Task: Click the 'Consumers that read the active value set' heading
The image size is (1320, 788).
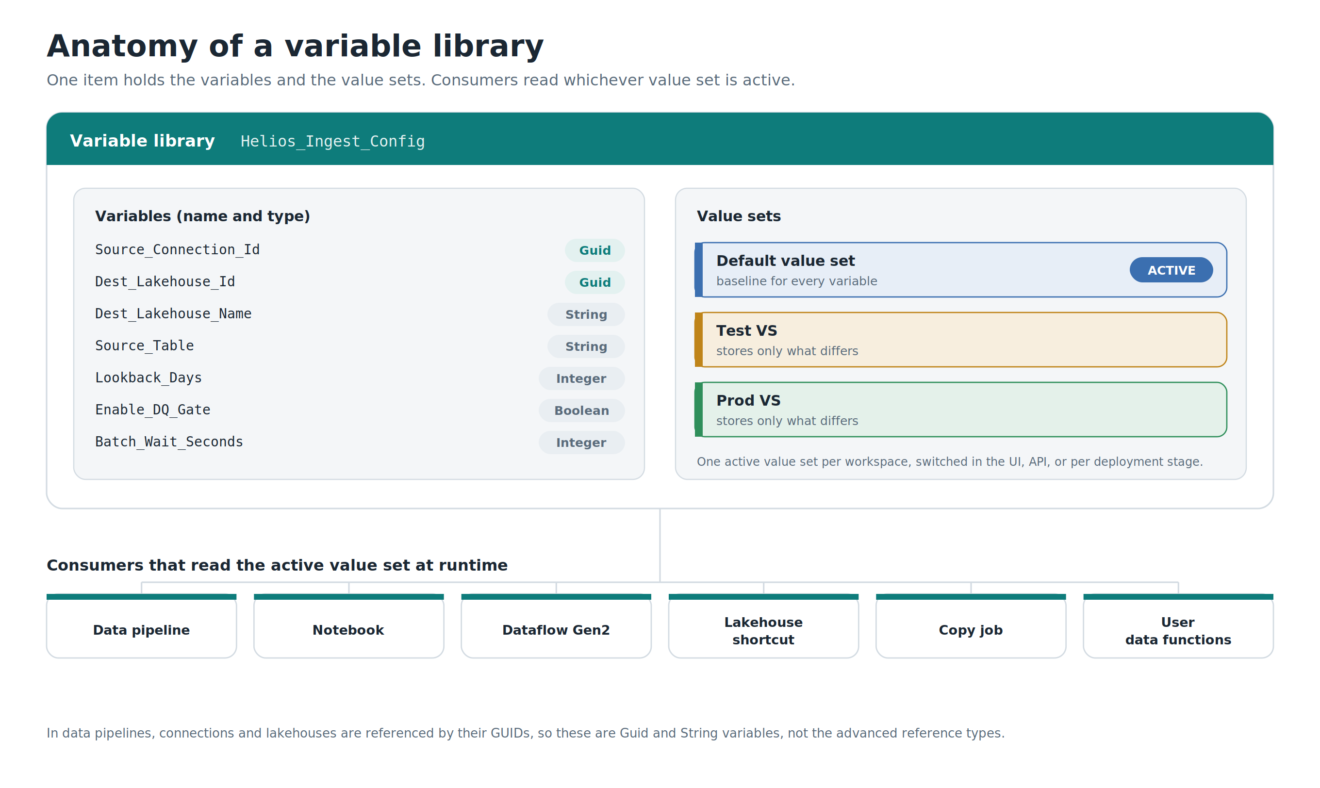Action: tap(277, 565)
